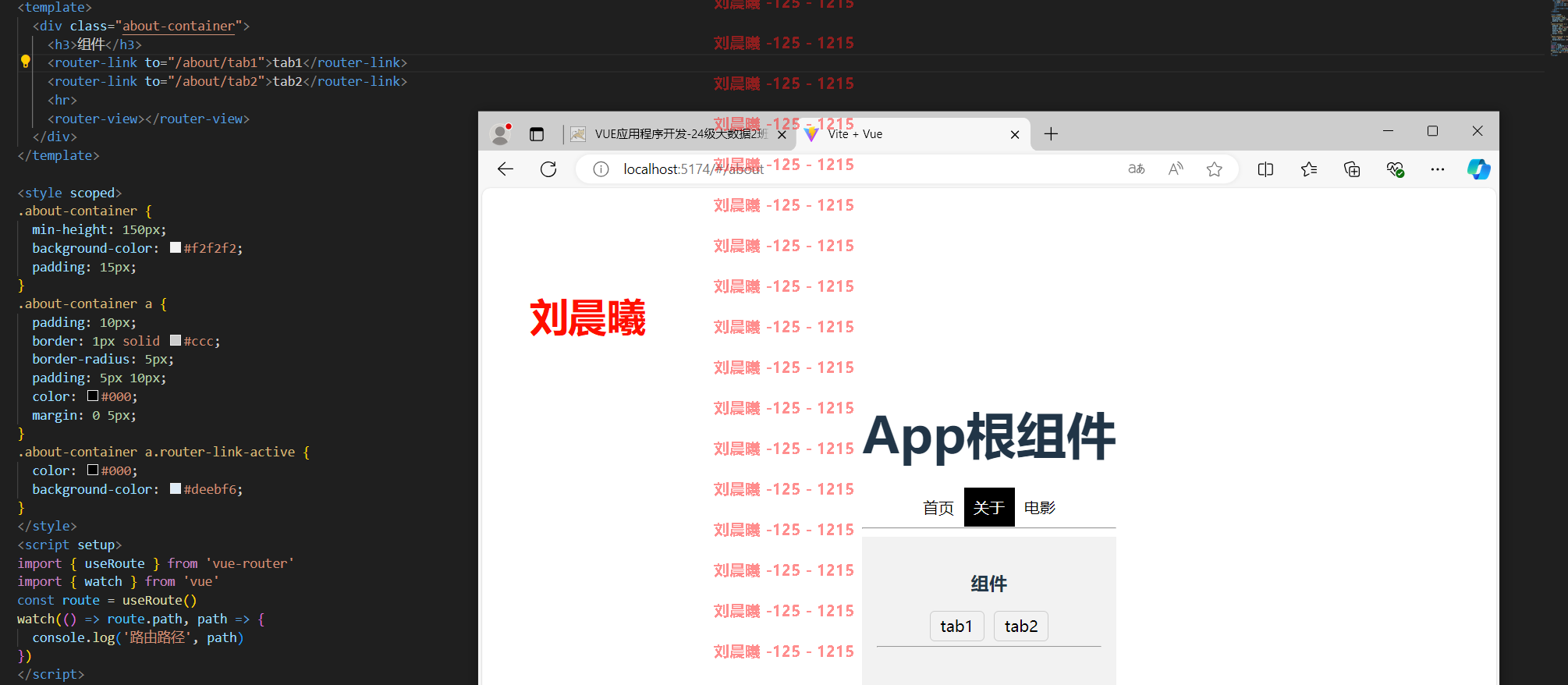Open the collections icon
This screenshot has width=1568, height=685.
pos(1352,169)
